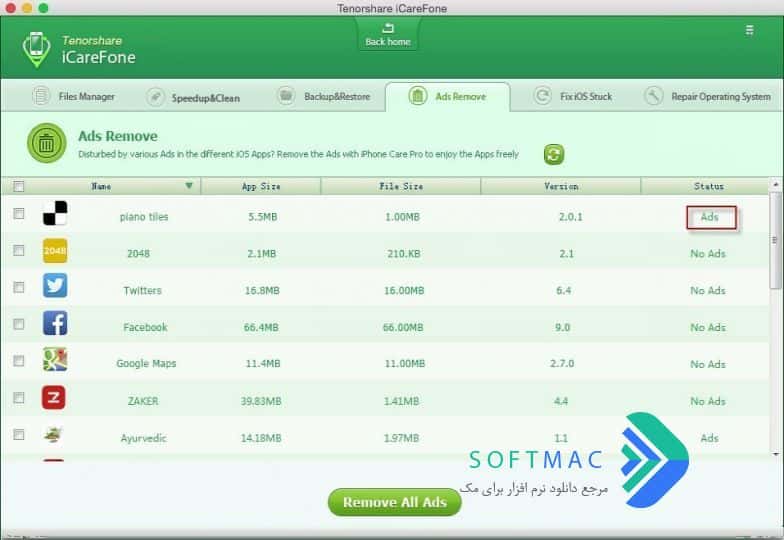Select the Ads Remove tab
784x540 pixels.
pyautogui.click(x=448, y=96)
